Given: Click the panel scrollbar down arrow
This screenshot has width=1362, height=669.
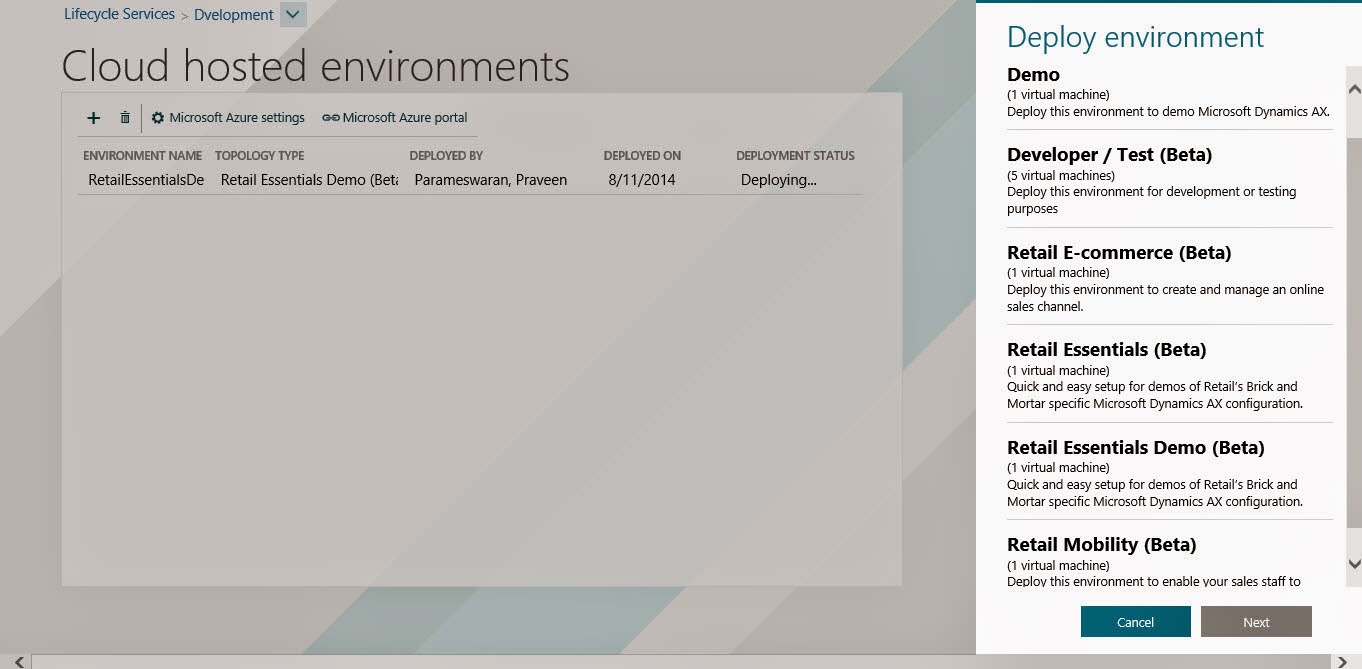Looking at the screenshot, I should point(1354,564).
